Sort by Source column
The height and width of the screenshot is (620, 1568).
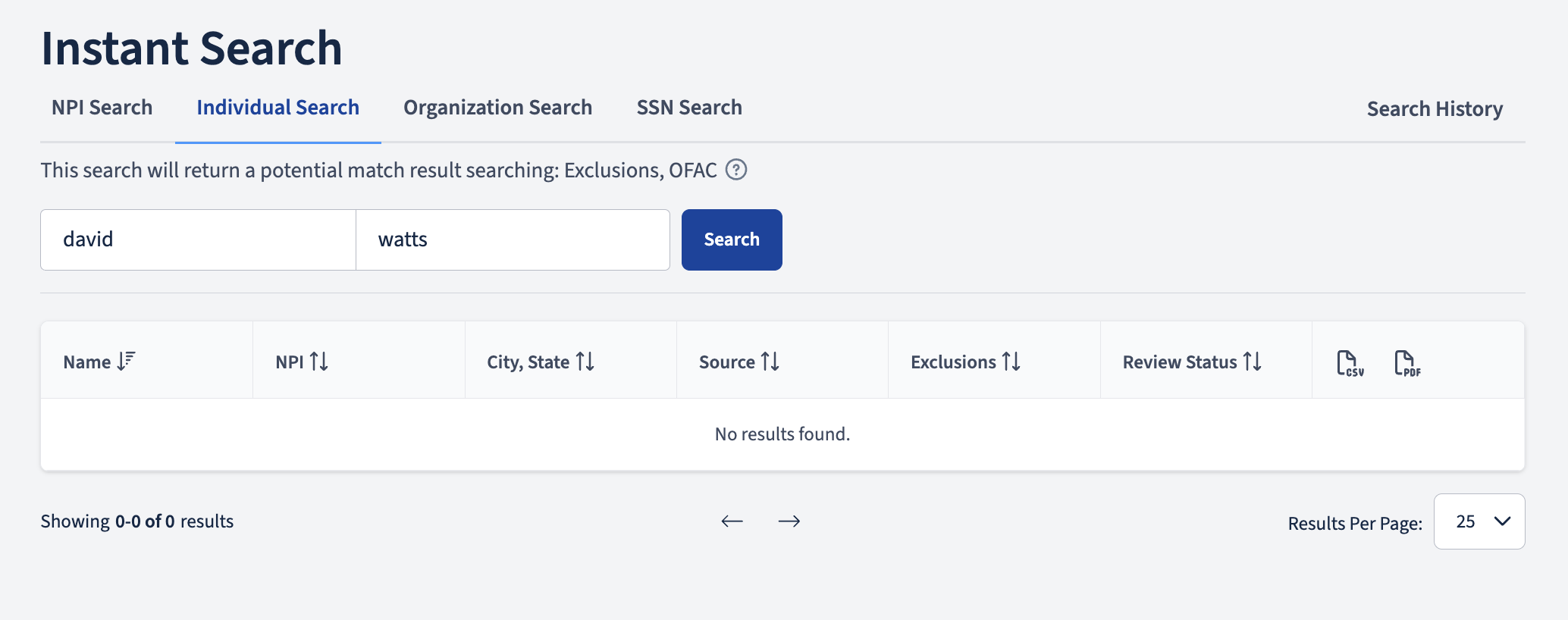[739, 362]
